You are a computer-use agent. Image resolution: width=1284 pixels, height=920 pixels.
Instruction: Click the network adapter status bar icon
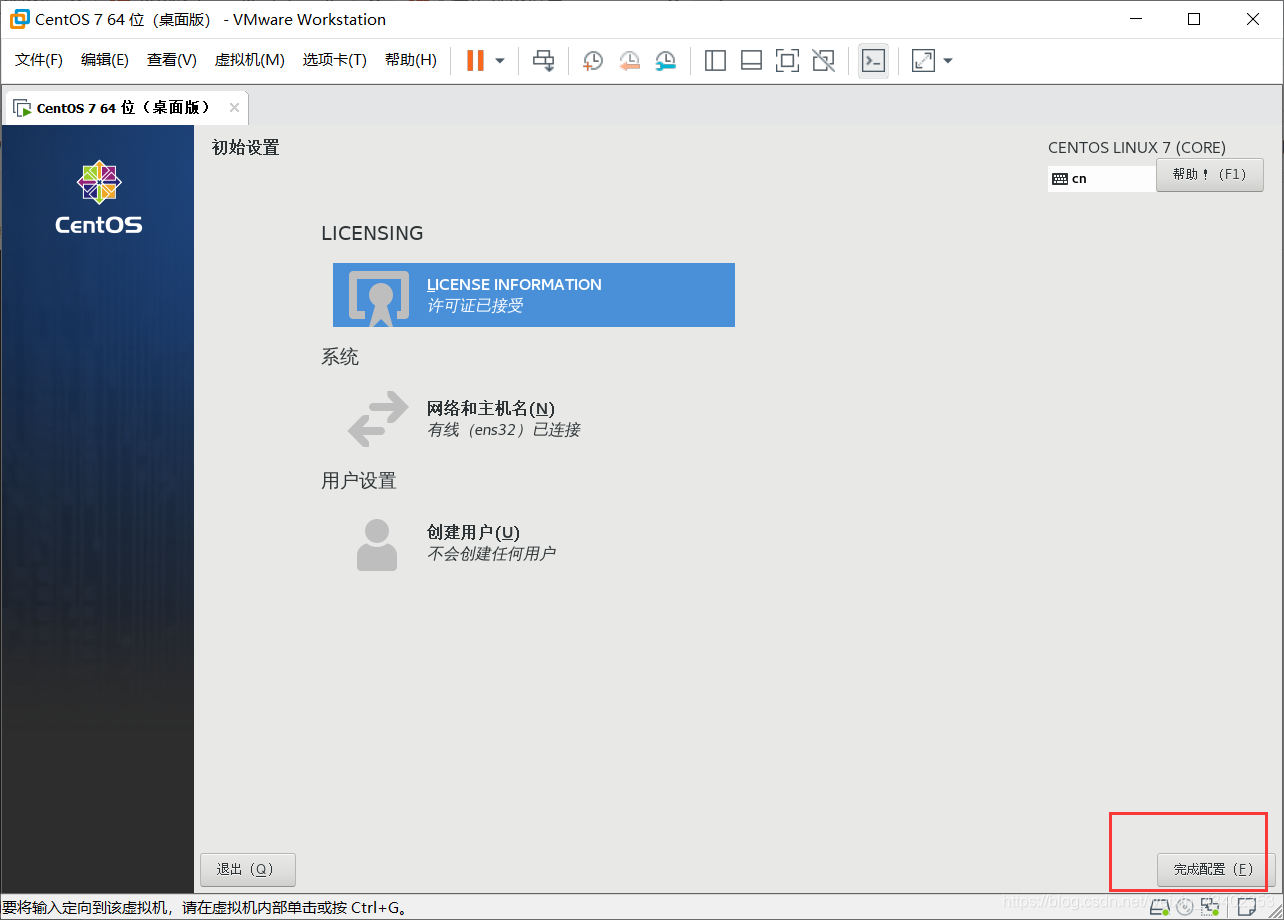[1210, 907]
